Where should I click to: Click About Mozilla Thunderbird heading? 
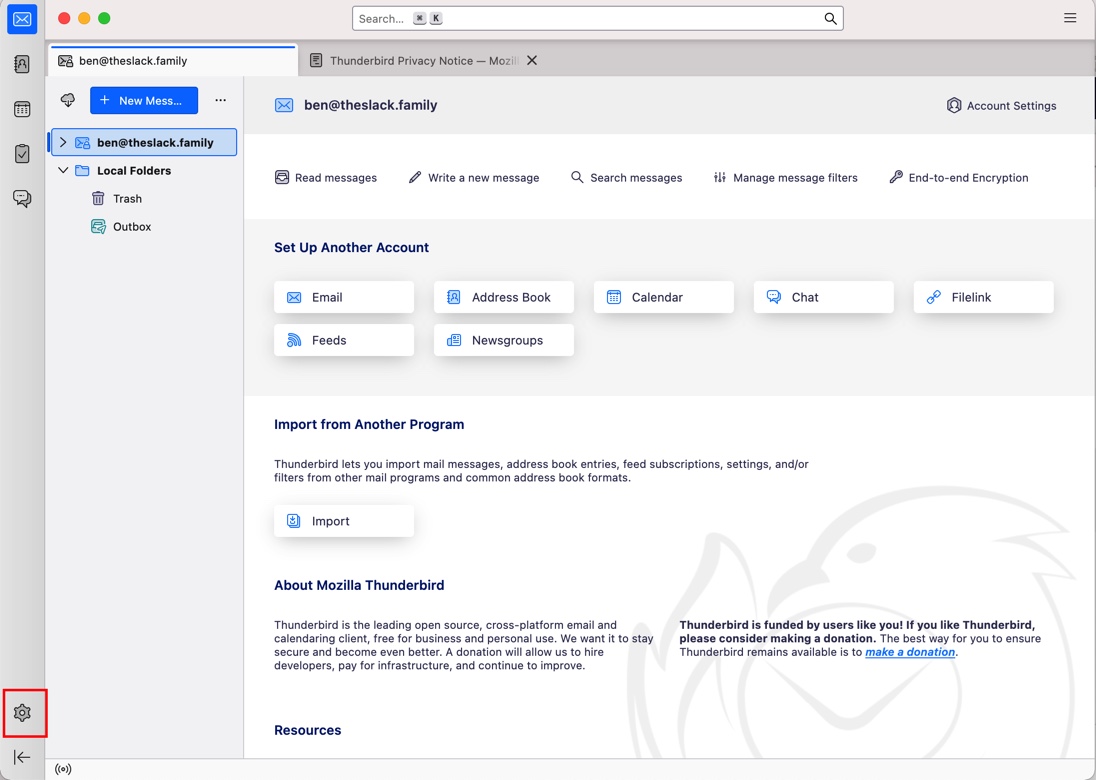[359, 585]
